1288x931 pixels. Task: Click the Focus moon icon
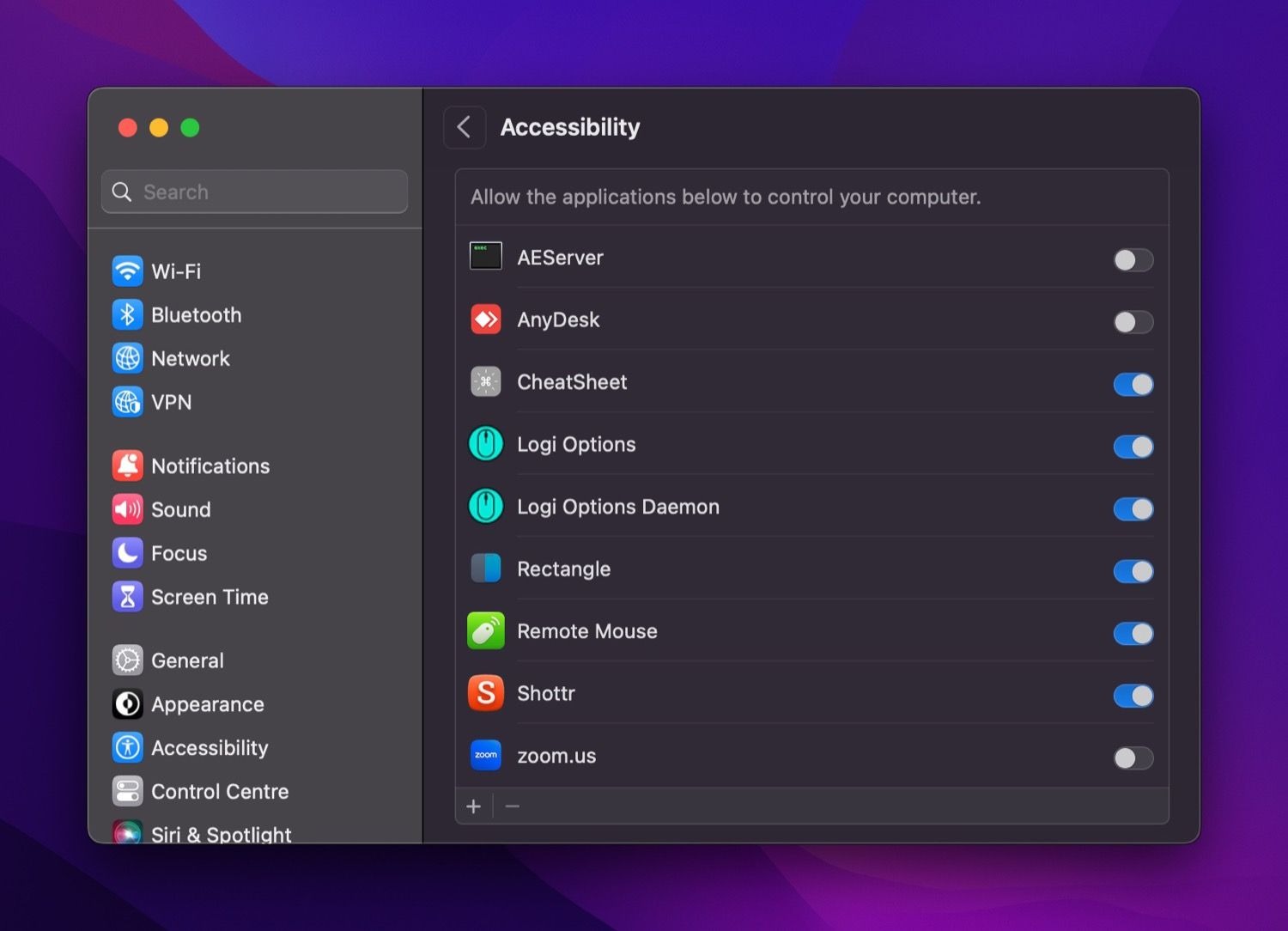click(x=128, y=553)
